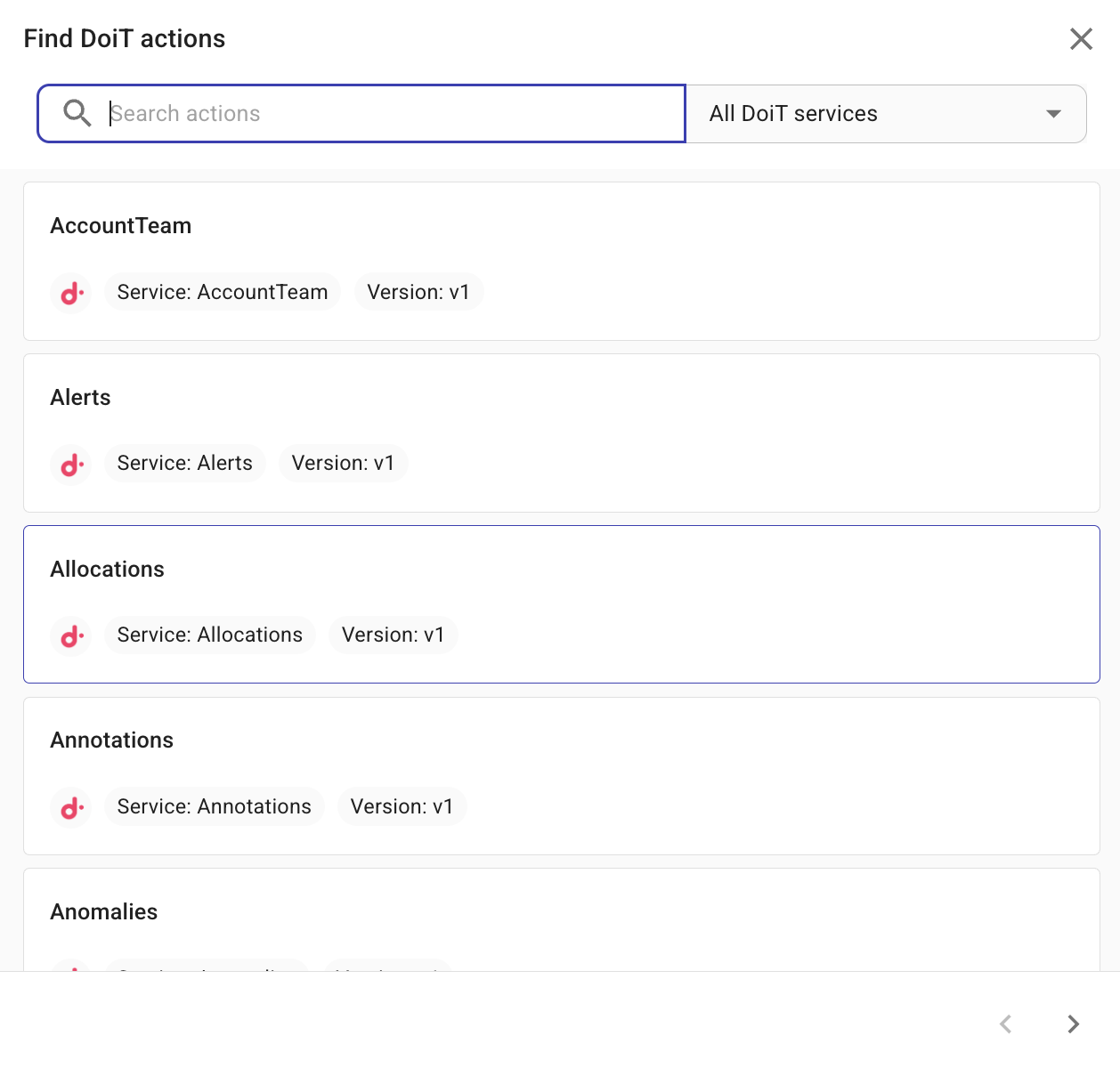Screen dimensions: 1120x1068
Task: Click the dropdown chevron next to All DoiT services
Action: tap(1053, 113)
